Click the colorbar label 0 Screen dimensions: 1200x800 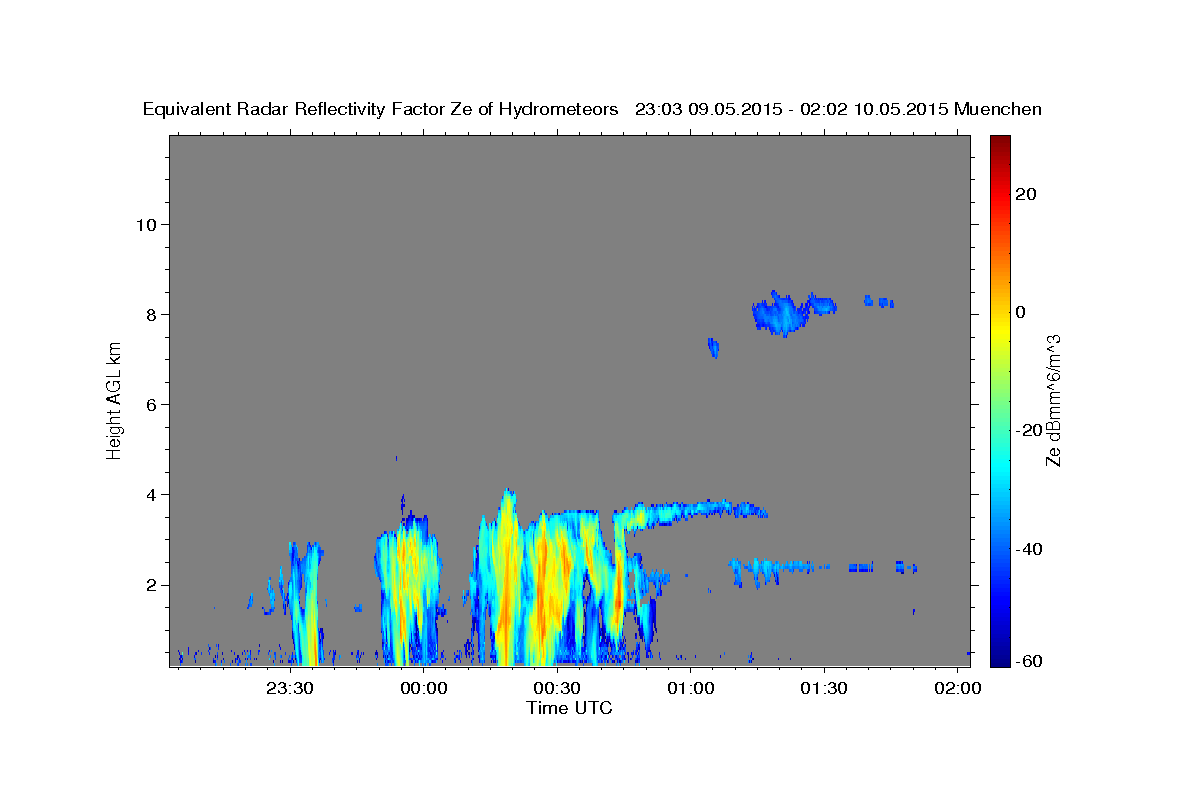(x=1020, y=312)
